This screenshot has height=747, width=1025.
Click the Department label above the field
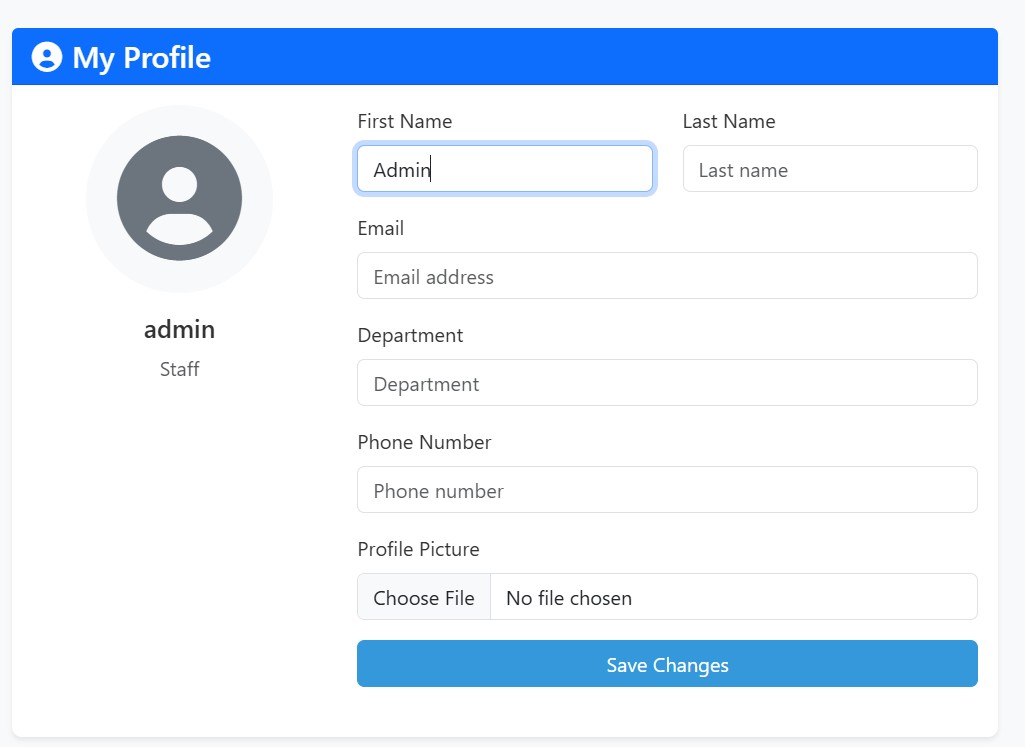(x=410, y=336)
